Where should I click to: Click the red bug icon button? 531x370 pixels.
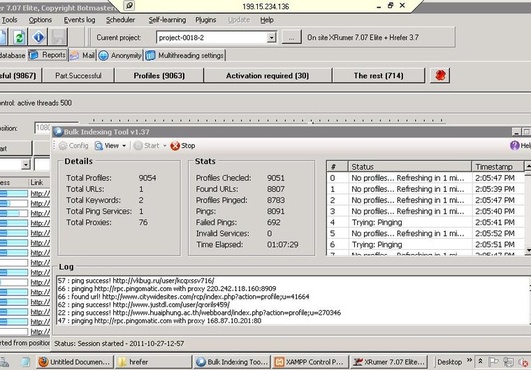(440, 75)
